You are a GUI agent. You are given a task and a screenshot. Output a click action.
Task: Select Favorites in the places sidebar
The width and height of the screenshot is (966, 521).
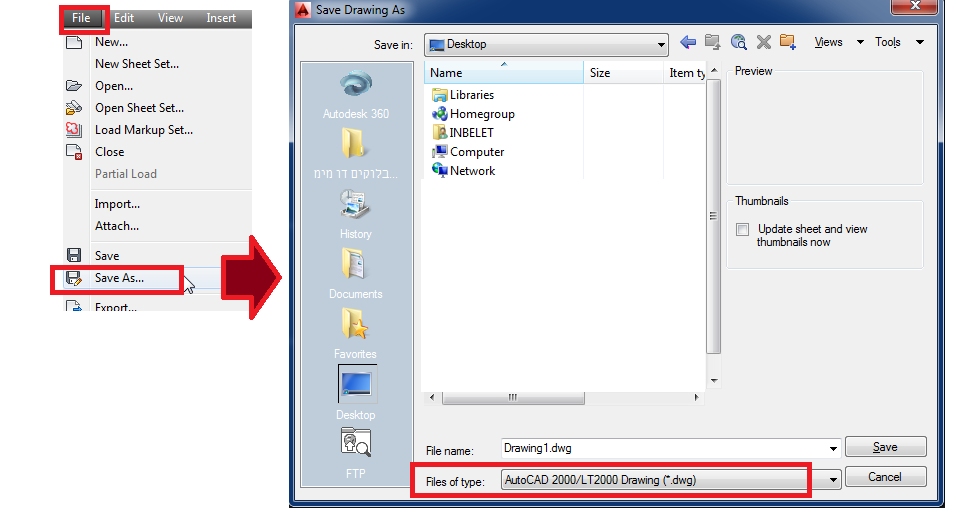(x=355, y=332)
